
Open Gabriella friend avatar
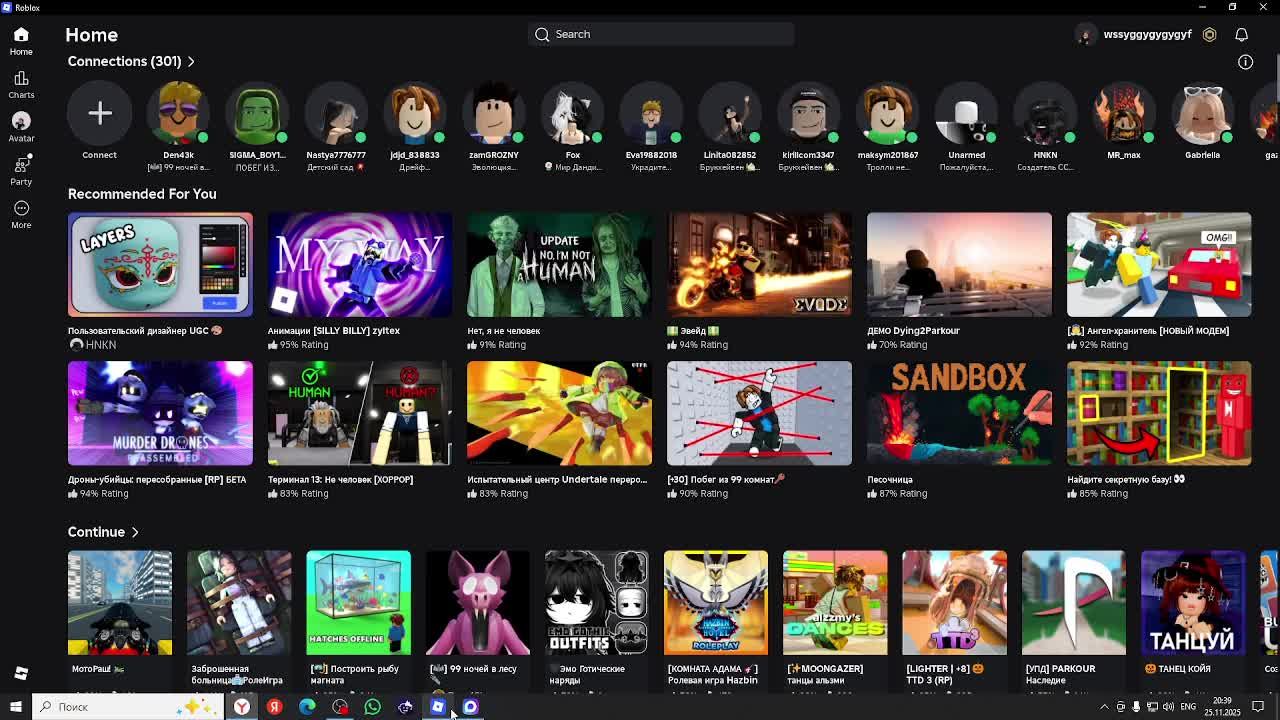[1202, 113]
